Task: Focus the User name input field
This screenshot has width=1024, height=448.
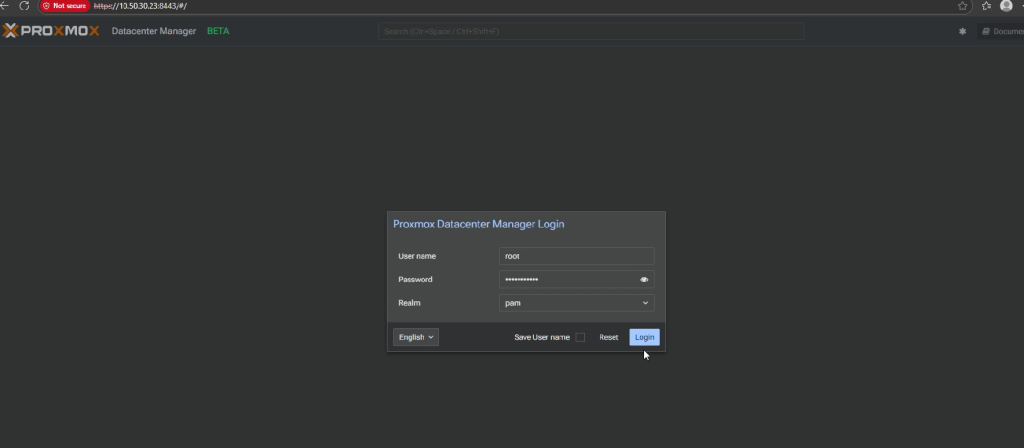Action: pyautogui.click(x=576, y=256)
